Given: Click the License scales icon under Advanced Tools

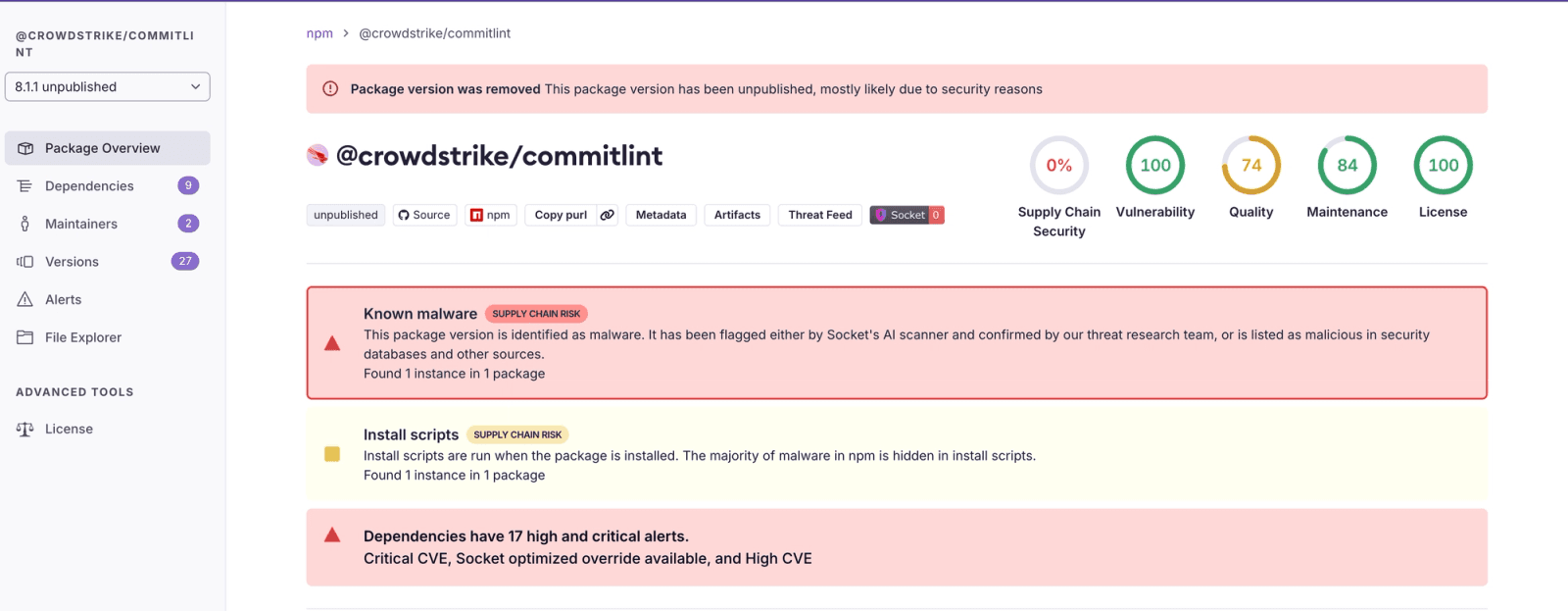Looking at the screenshot, I should (25, 430).
